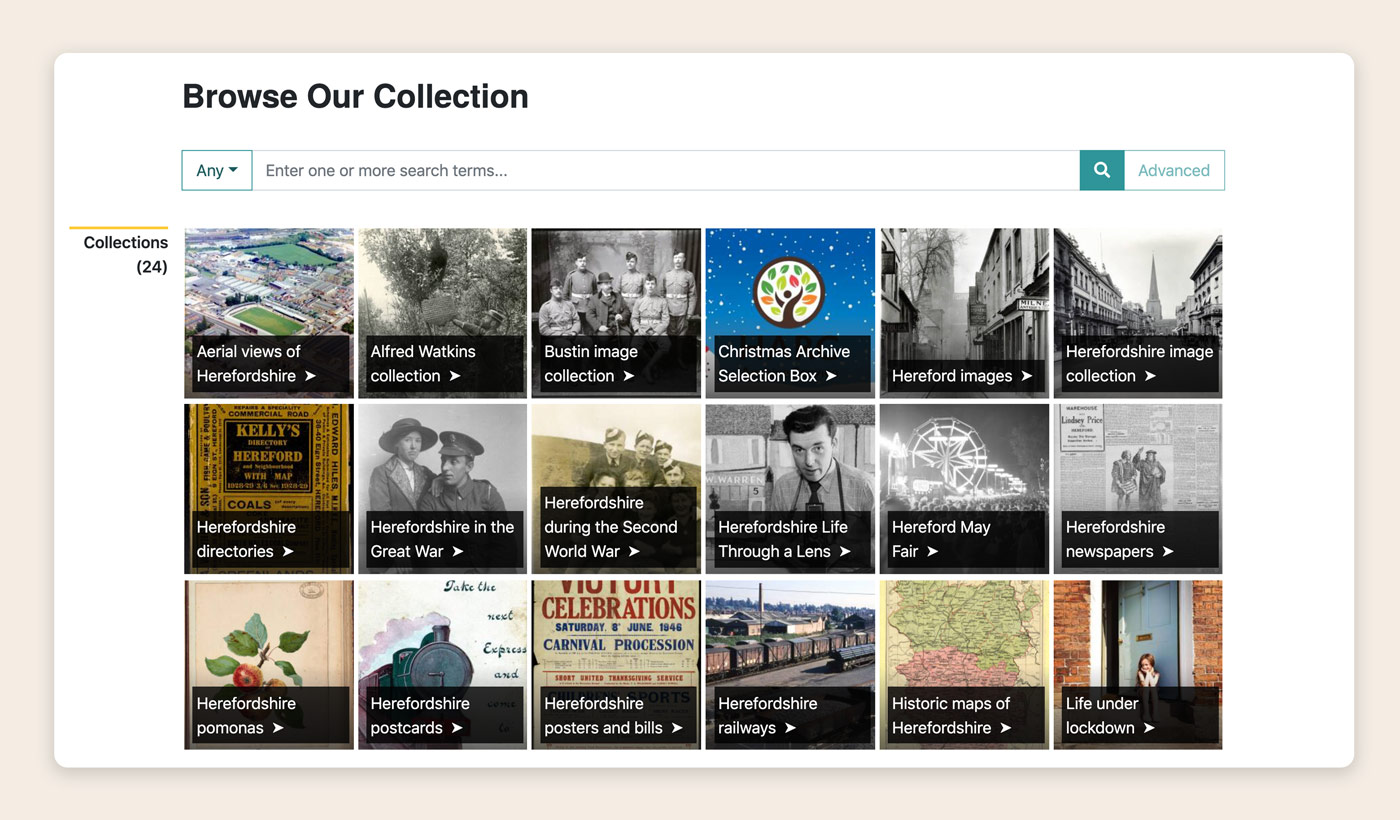Image resolution: width=1400 pixels, height=820 pixels.
Task: Click arrow icon on Life under lockdown
Action: click(1149, 728)
